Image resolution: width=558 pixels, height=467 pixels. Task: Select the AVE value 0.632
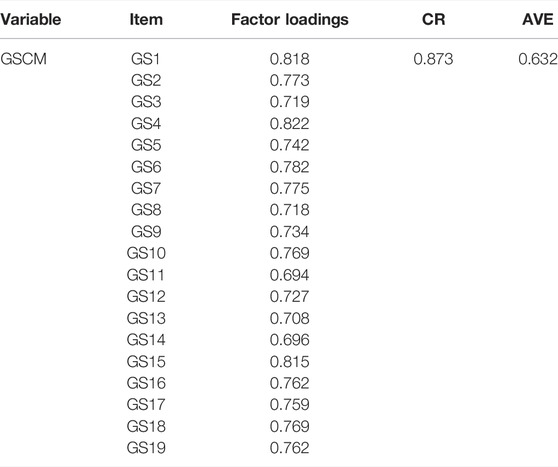538,59
